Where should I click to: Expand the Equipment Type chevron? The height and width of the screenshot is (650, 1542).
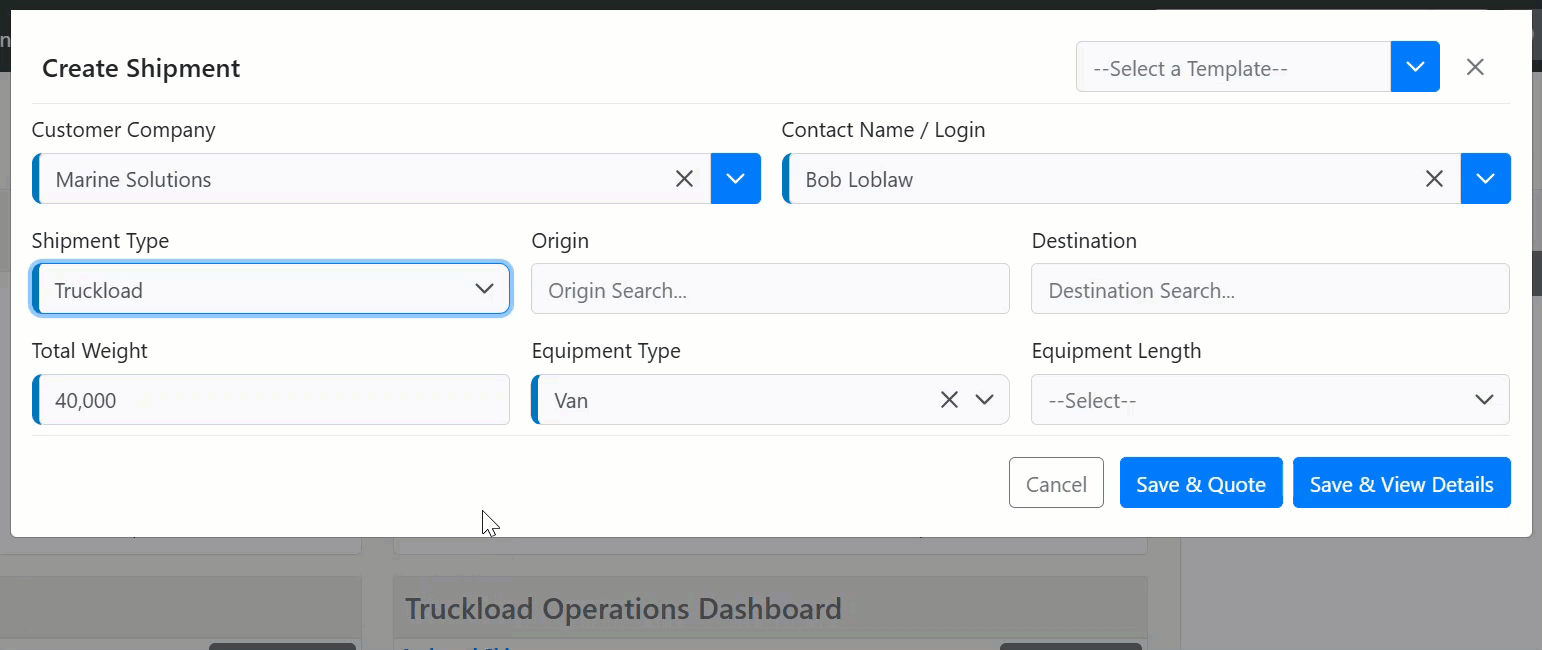click(985, 400)
